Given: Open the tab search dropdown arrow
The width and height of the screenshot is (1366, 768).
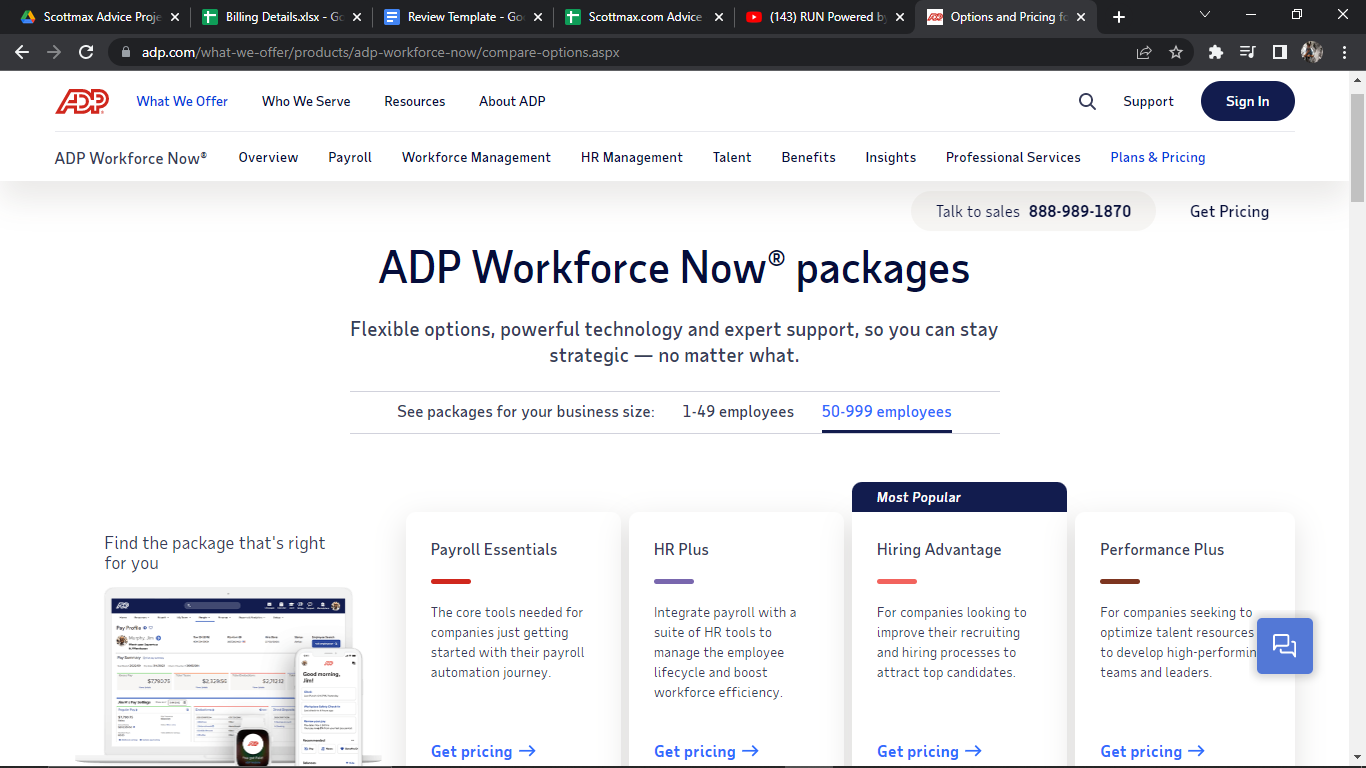Looking at the screenshot, I should point(1205,15).
